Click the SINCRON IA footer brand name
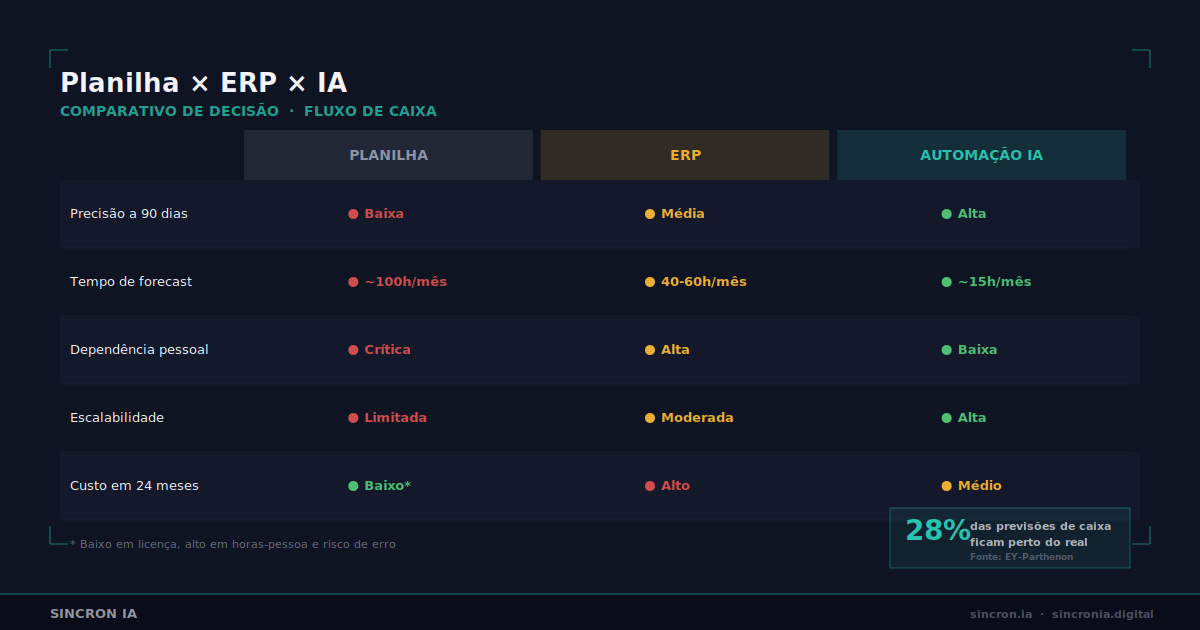The image size is (1200, 630). click(x=94, y=614)
